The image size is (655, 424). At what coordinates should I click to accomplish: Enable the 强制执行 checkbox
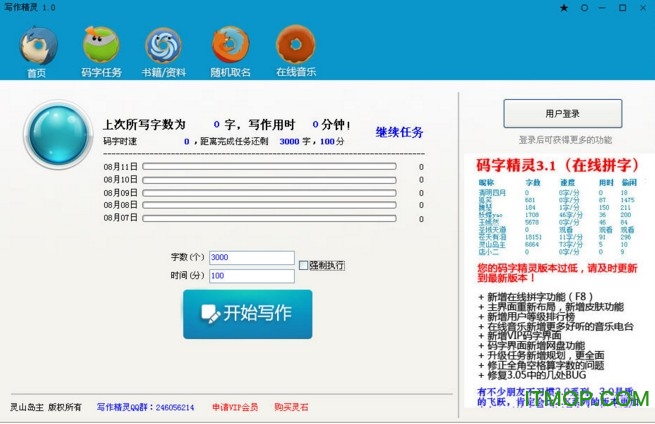[304, 265]
